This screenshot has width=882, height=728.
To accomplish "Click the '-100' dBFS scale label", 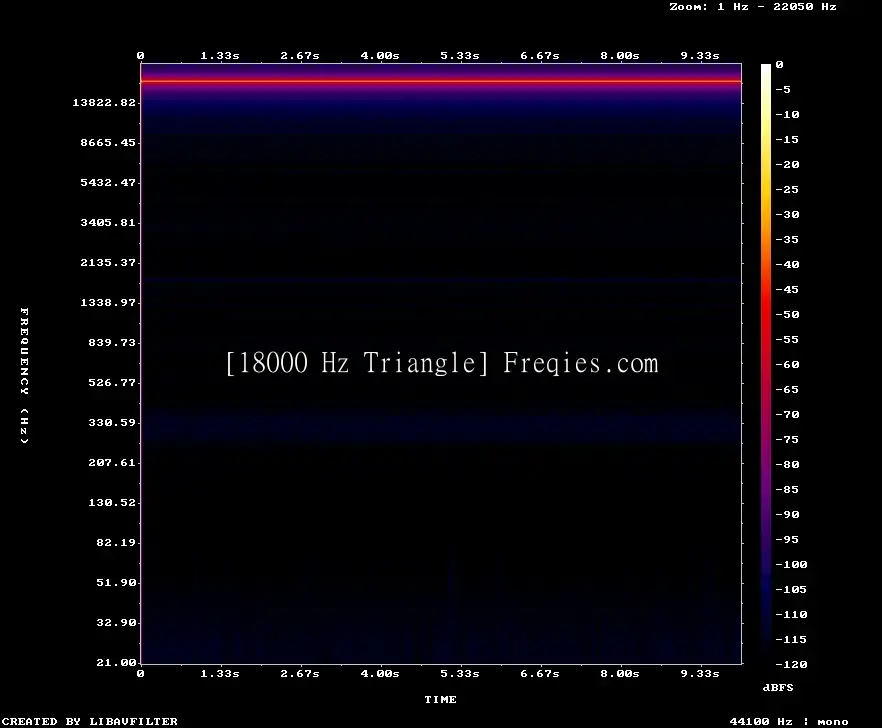I will [x=791, y=564].
